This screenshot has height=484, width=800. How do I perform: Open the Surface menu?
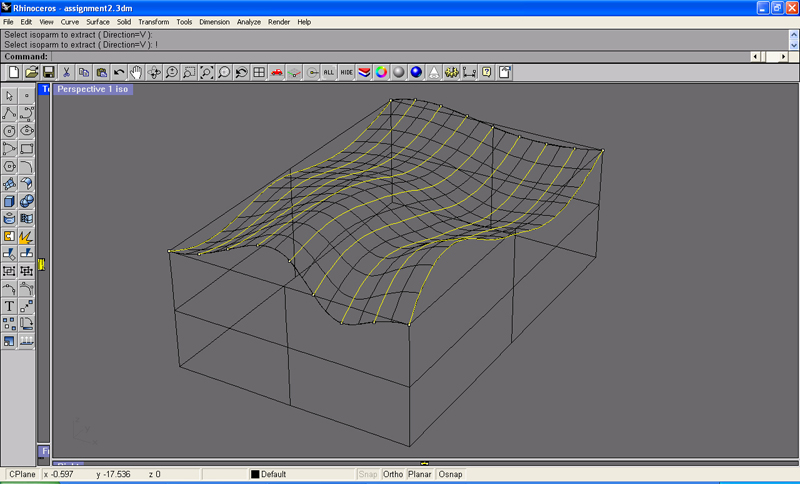[x=98, y=22]
